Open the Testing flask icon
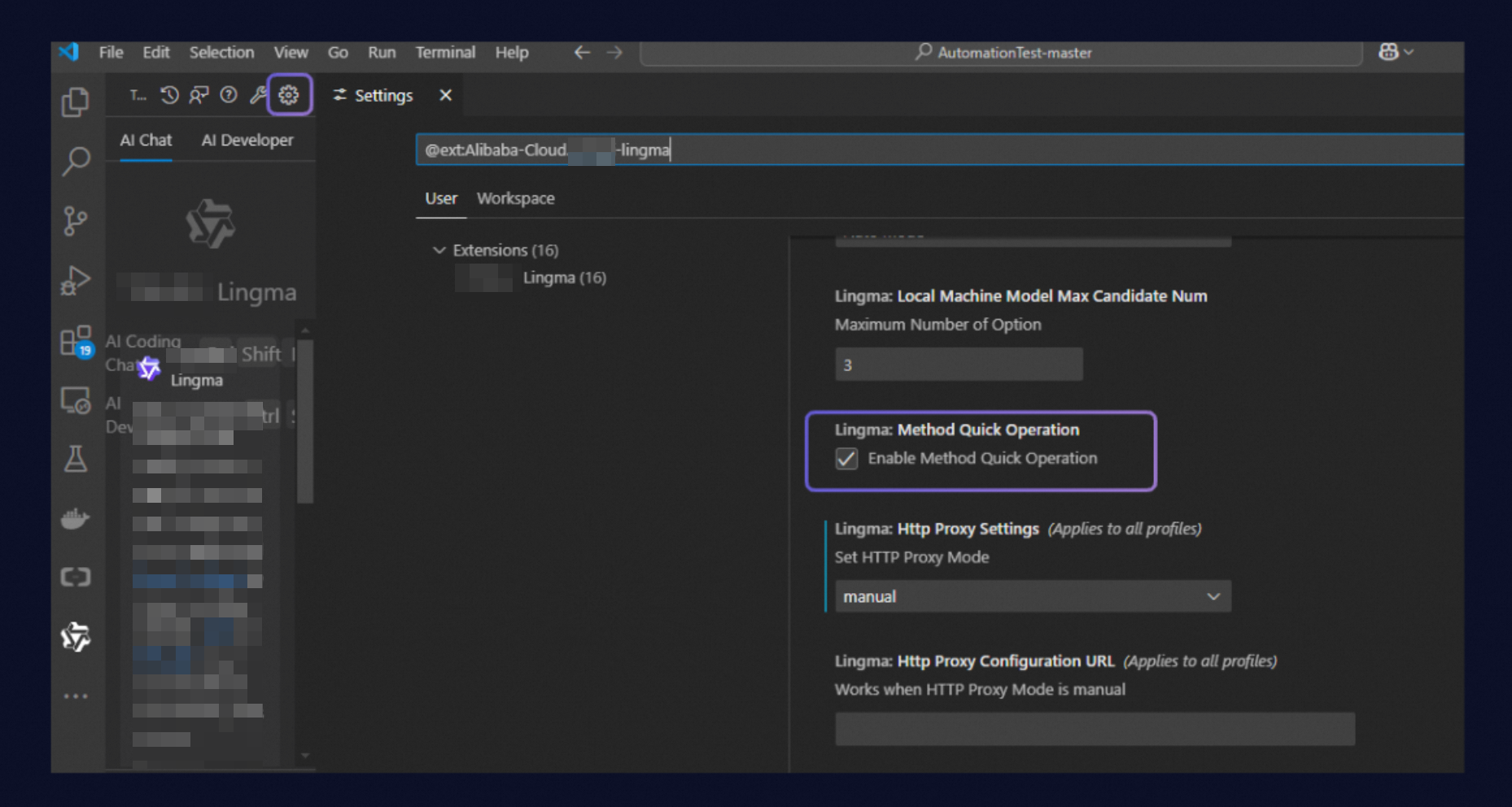 [76, 459]
